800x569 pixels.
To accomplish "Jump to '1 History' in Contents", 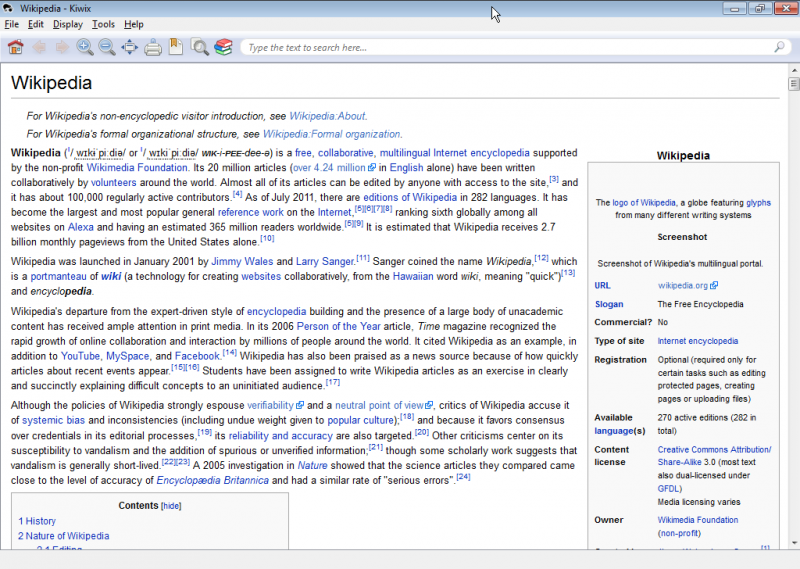I will tap(37, 521).
